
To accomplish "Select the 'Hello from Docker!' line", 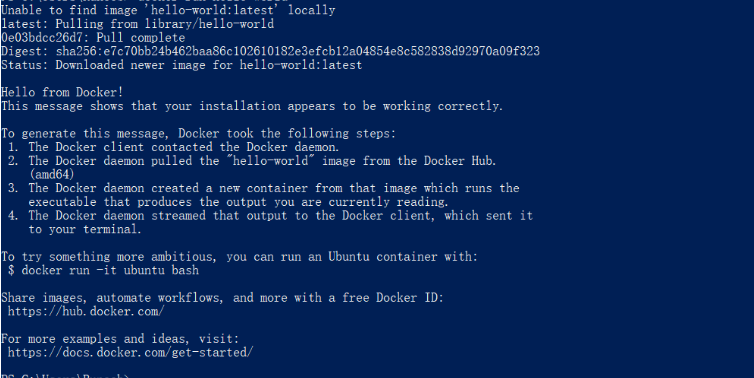I will pos(62,92).
